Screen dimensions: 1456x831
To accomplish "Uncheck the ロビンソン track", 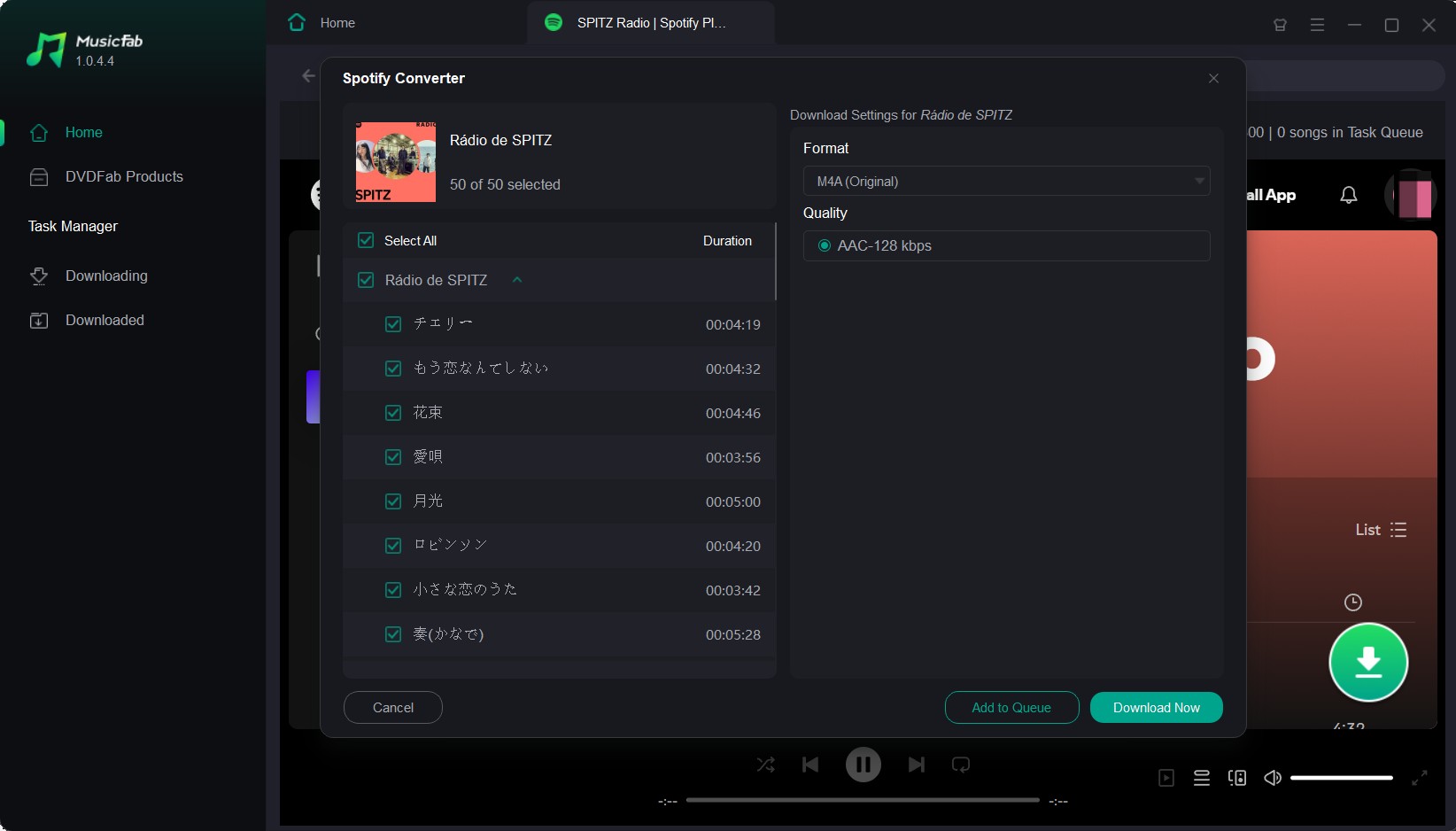I will [x=393, y=546].
